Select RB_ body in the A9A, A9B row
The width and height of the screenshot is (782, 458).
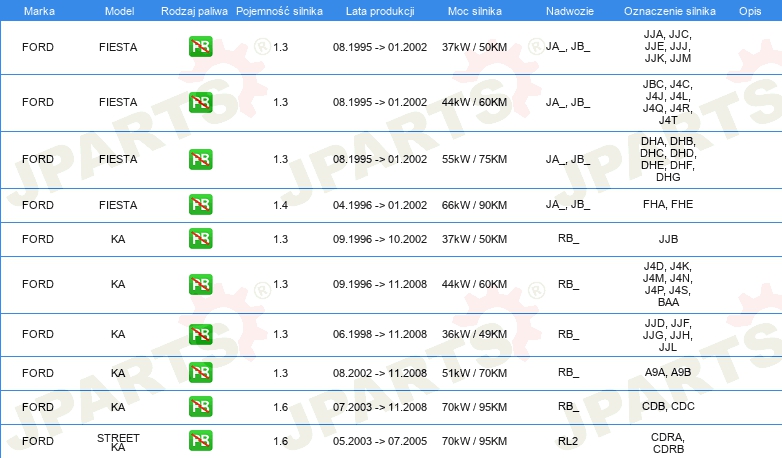coord(568,373)
